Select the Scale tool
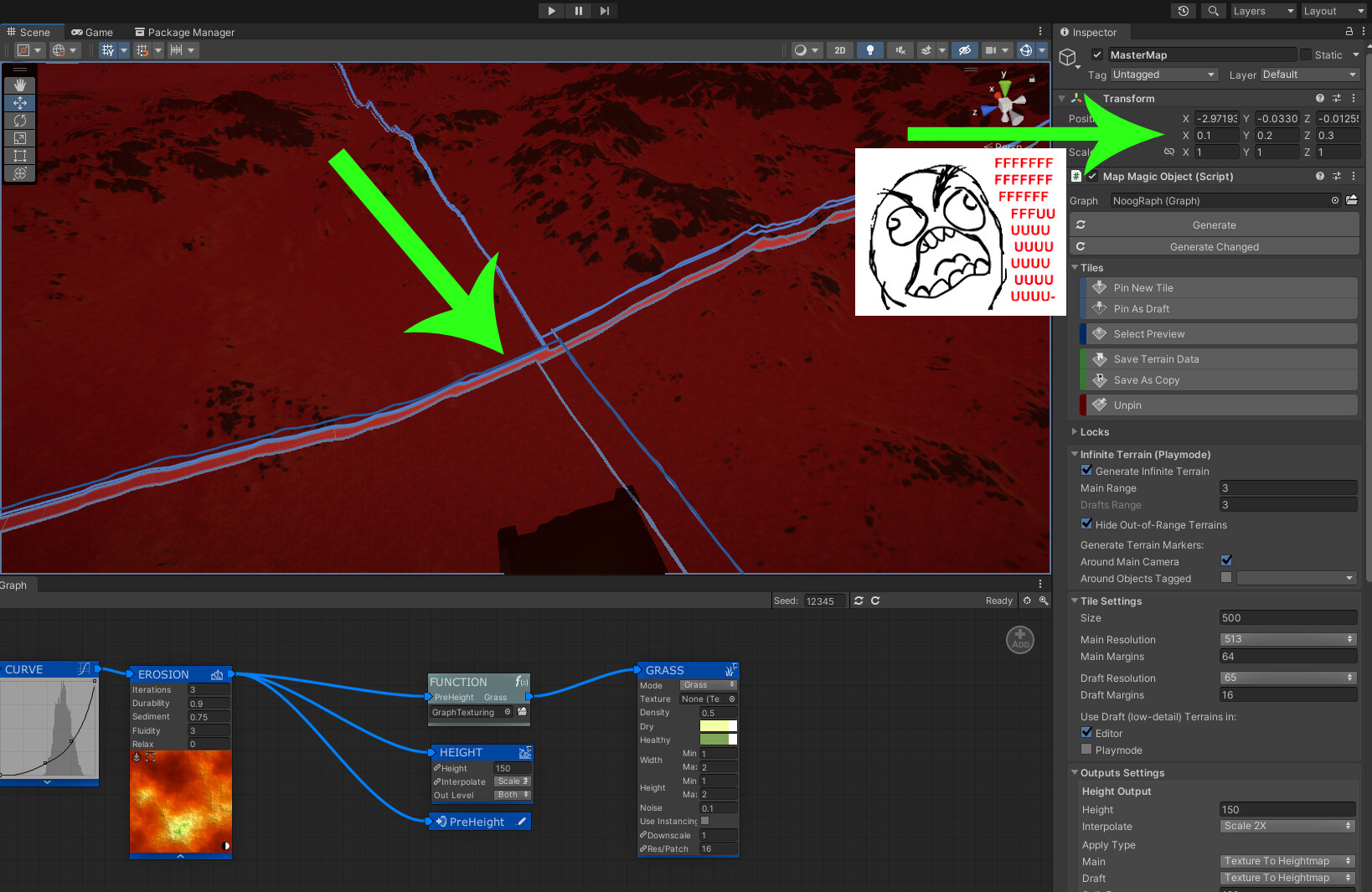This screenshot has height=892, width=1372. [x=19, y=138]
